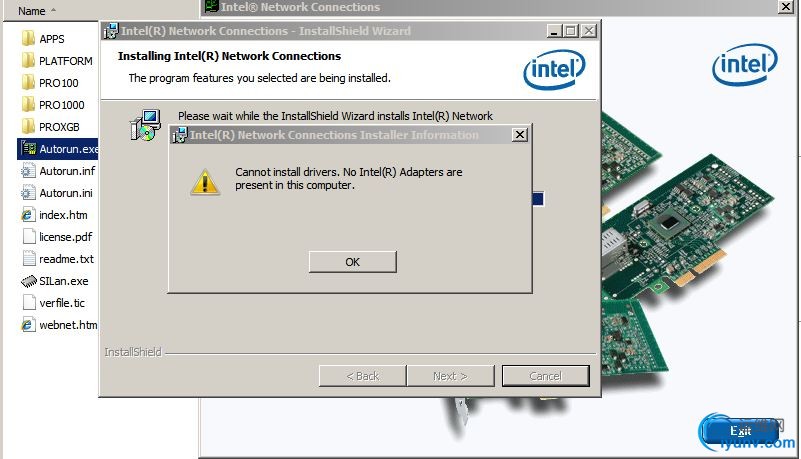Select the readme.txt file
Screen dimensions: 801x459
(58, 259)
